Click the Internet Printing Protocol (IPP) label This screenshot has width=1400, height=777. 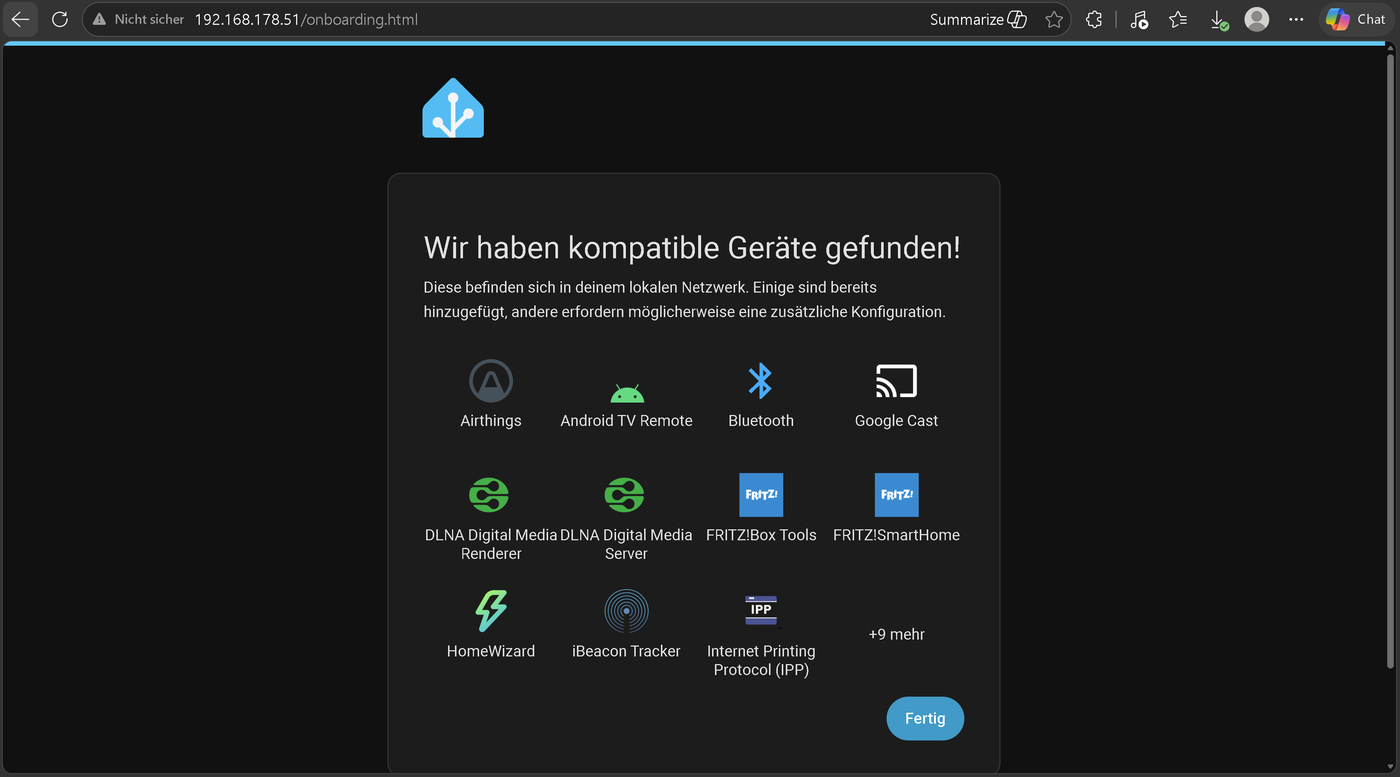[x=761, y=660]
